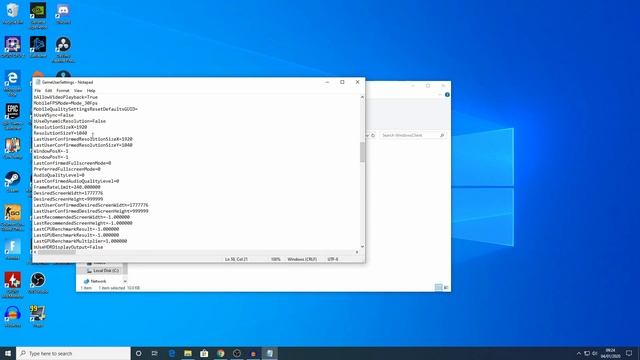Open Task View on the taskbar
This screenshot has width=640, height=360.
[155, 353]
